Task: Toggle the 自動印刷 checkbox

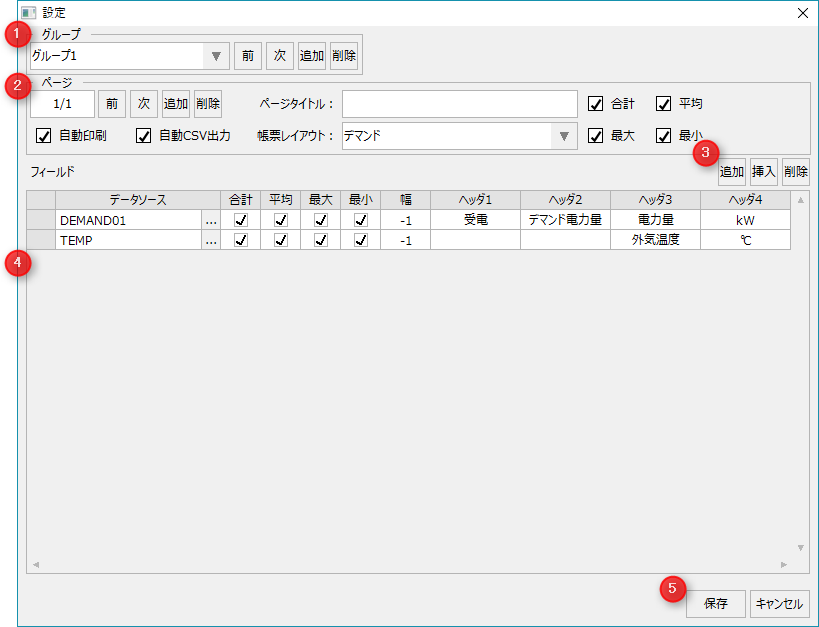Action: click(44, 136)
